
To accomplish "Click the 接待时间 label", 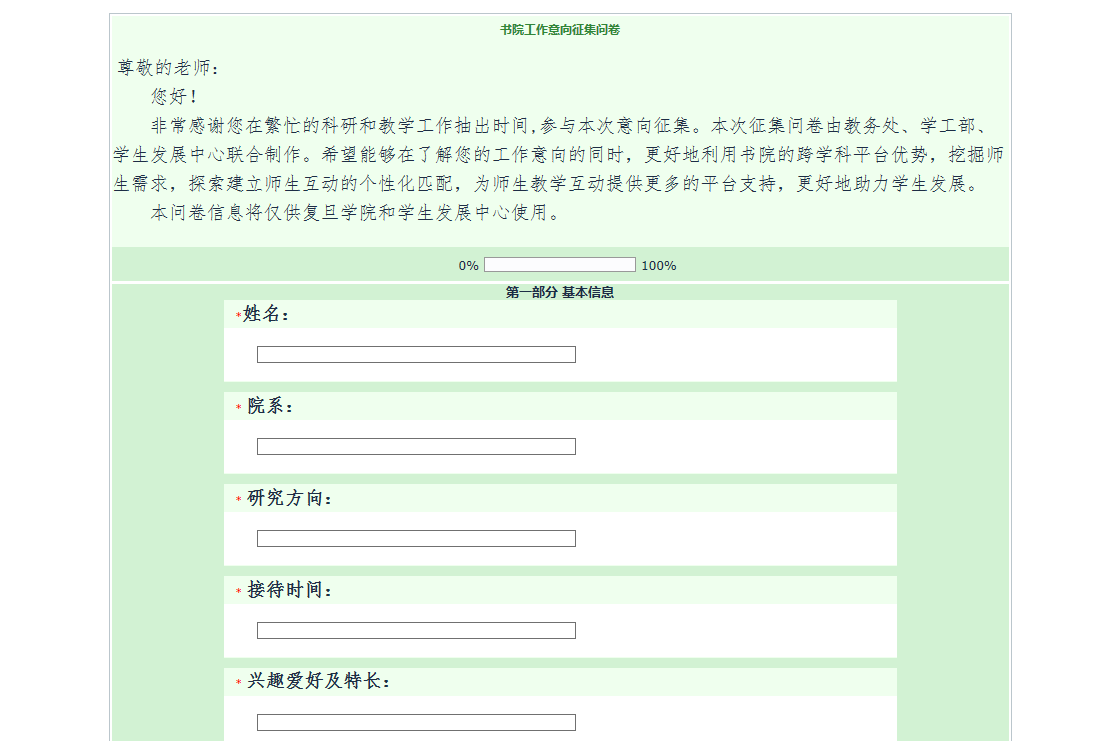I will coord(290,590).
